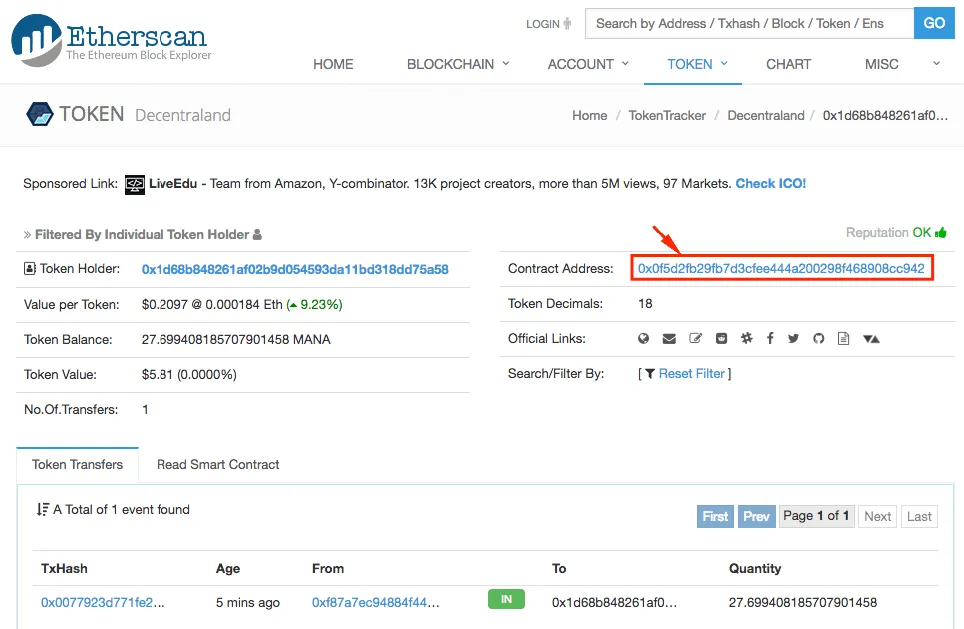The image size is (964, 629).
Task: Click the token holder person icon in the filter heading
Action: pos(257,234)
